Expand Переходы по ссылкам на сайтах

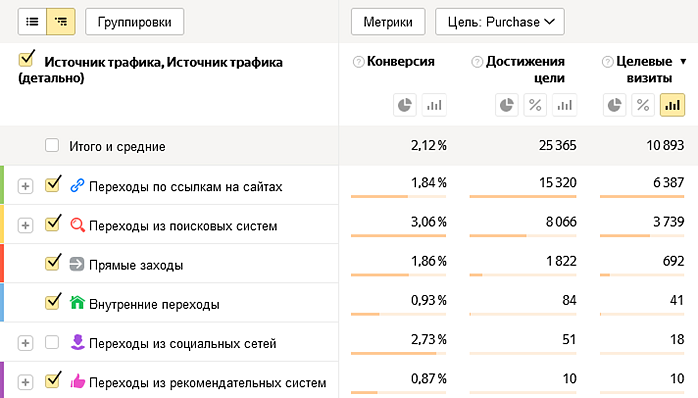point(25,186)
